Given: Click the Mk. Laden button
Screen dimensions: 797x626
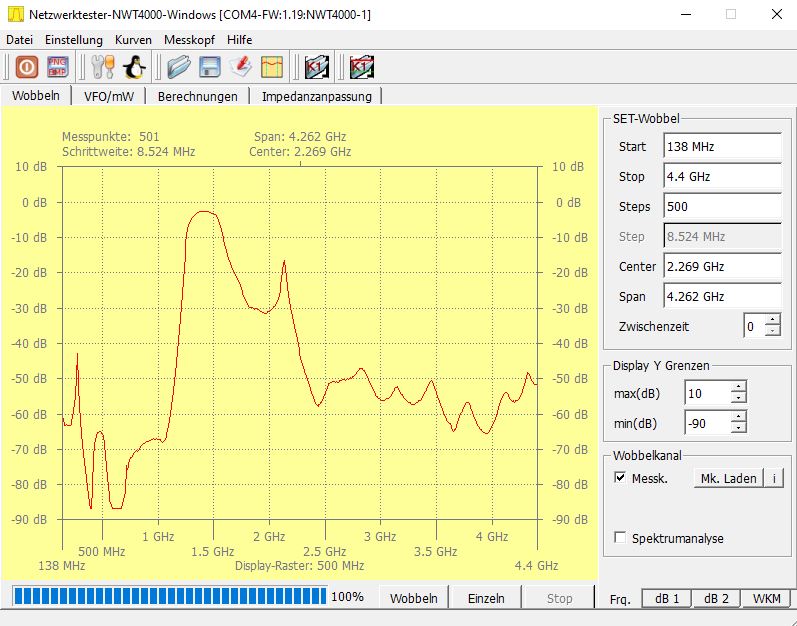Looking at the screenshot, I should 728,478.
